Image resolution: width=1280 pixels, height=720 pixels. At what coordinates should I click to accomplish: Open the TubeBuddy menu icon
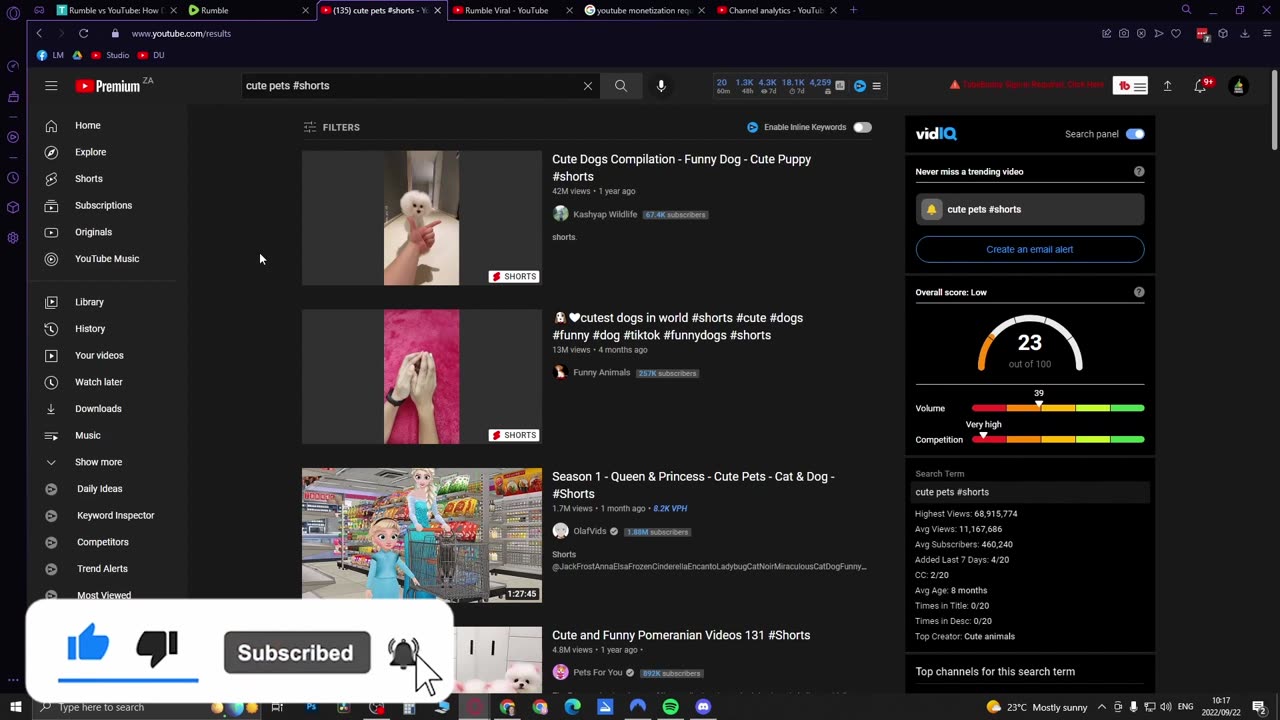click(1130, 86)
